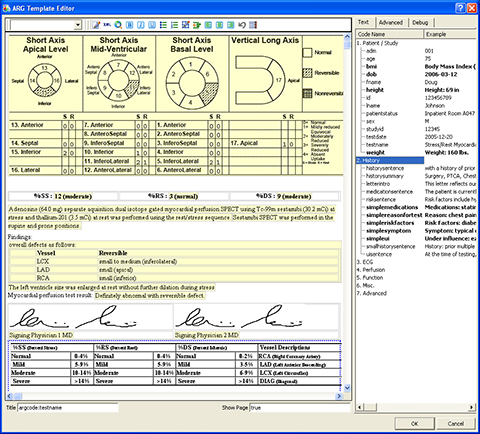This screenshot has height=434, width=480.
Task: Collapse the 1. Patient / Study node
Action: [377, 43]
